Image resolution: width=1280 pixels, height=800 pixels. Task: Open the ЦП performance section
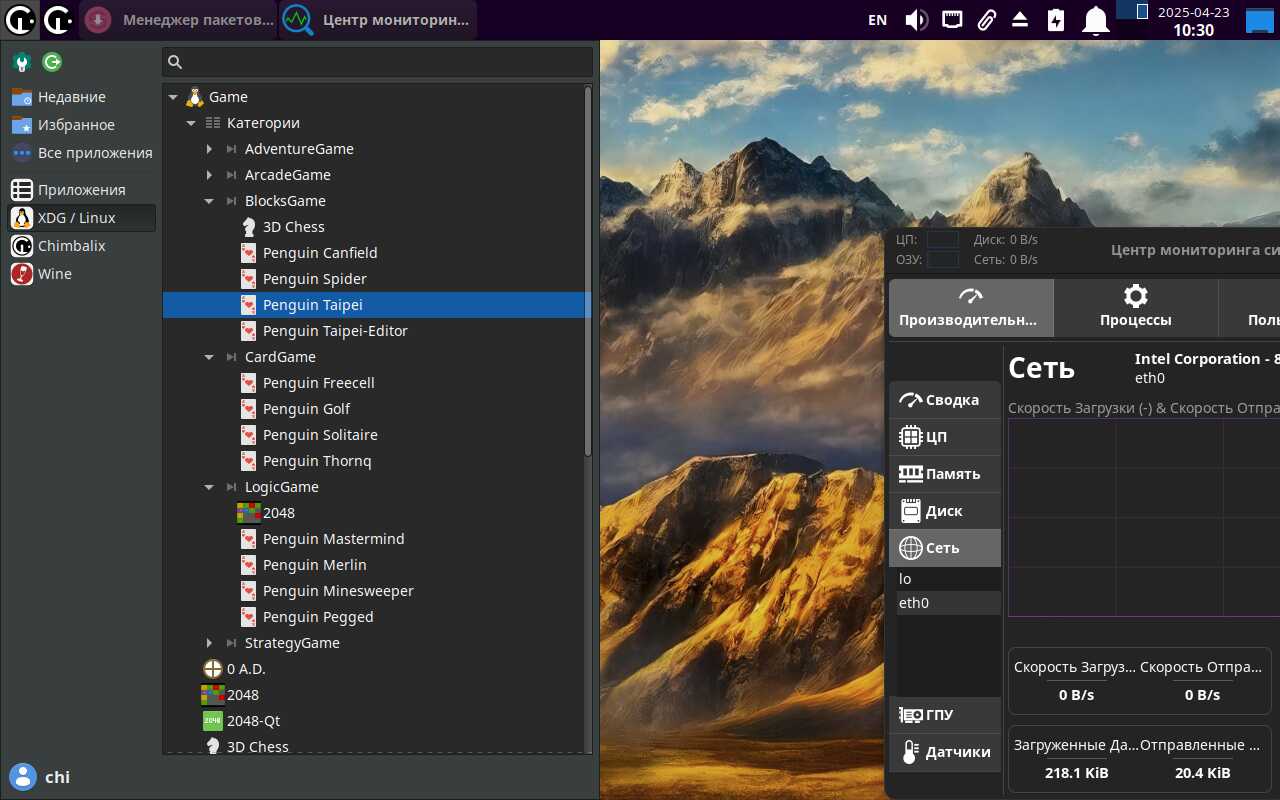point(945,437)
